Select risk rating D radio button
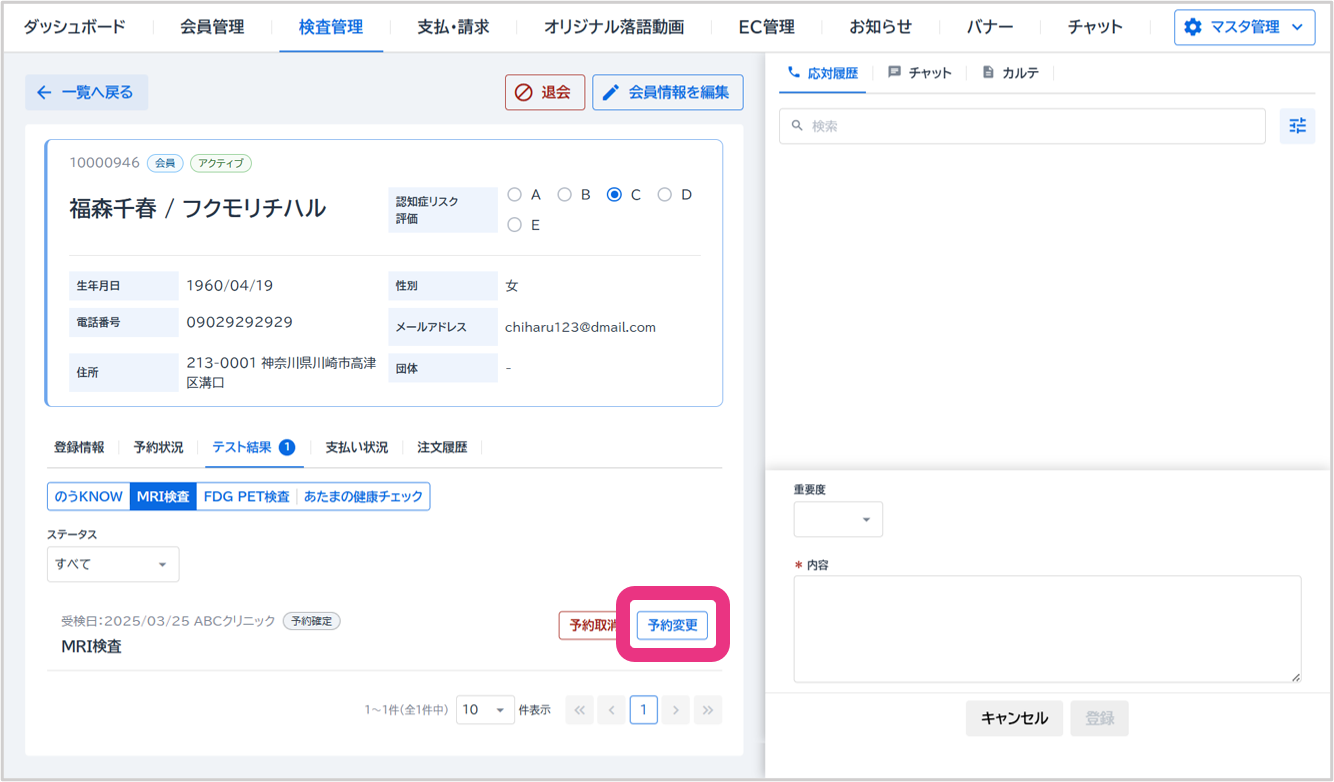This screenshot has width=1334, height=782. [665, 195]
